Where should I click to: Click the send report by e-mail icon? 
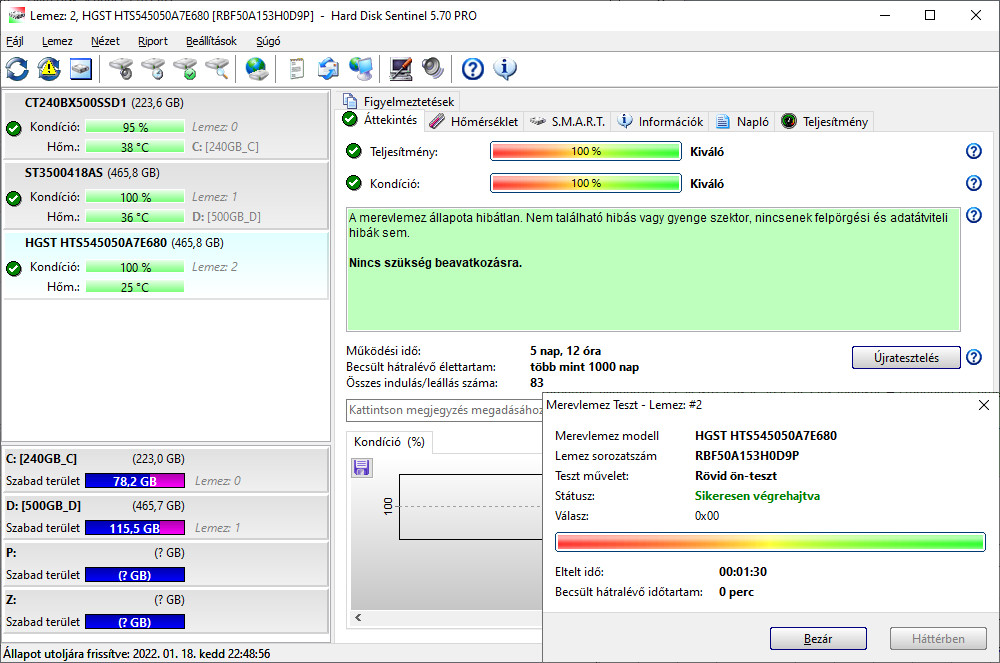[328, 69]
